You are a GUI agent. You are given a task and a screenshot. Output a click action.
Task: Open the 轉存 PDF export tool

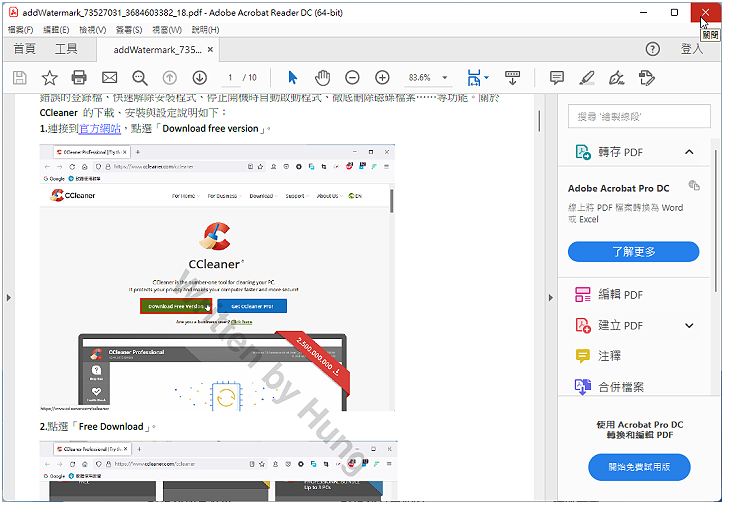[608, 152]
